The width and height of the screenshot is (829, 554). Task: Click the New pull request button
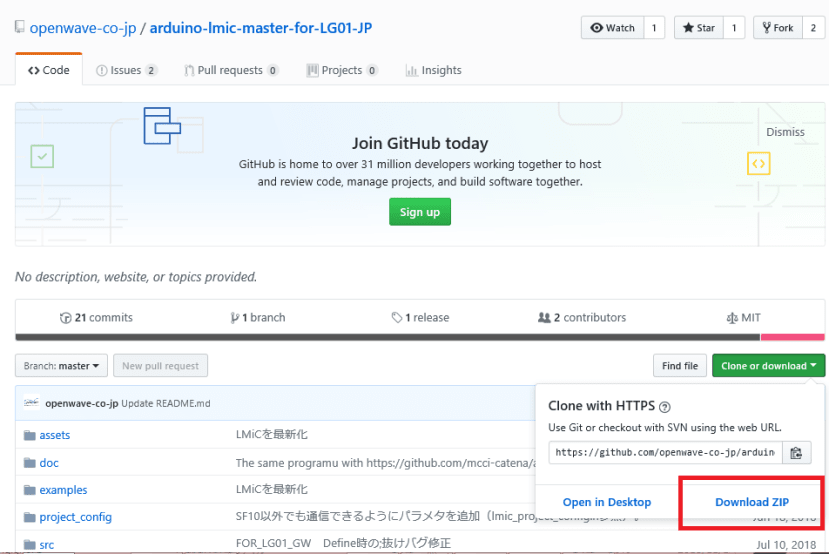[161, 366]
